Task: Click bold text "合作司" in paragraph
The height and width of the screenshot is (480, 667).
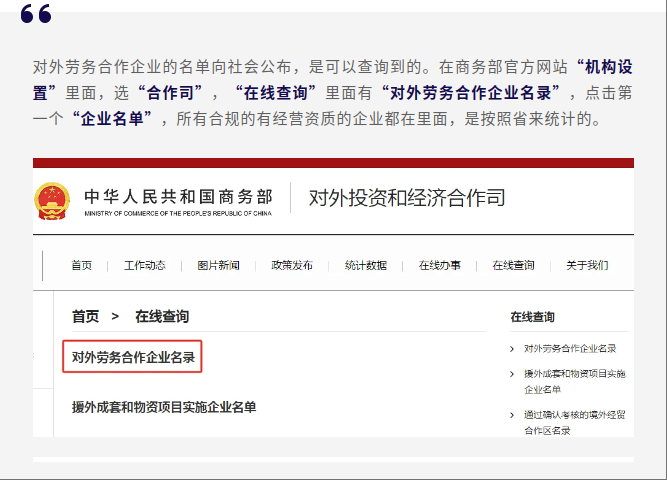Action: click(171, 93)
